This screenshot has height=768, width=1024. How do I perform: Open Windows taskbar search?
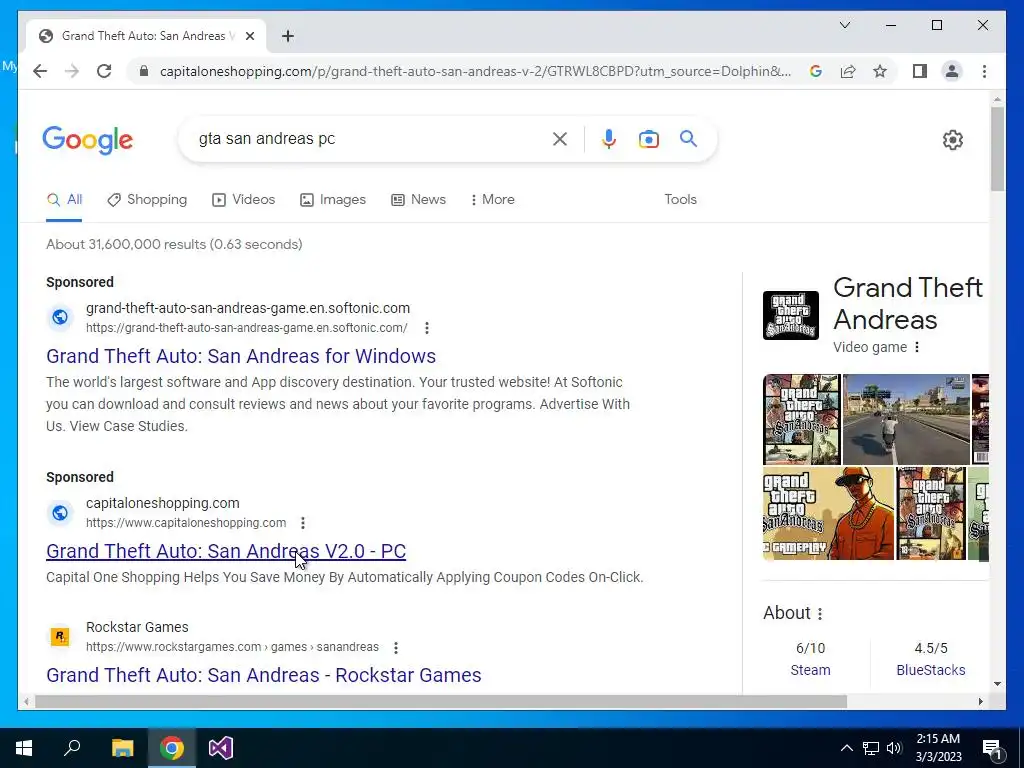(x=72, y=748)
